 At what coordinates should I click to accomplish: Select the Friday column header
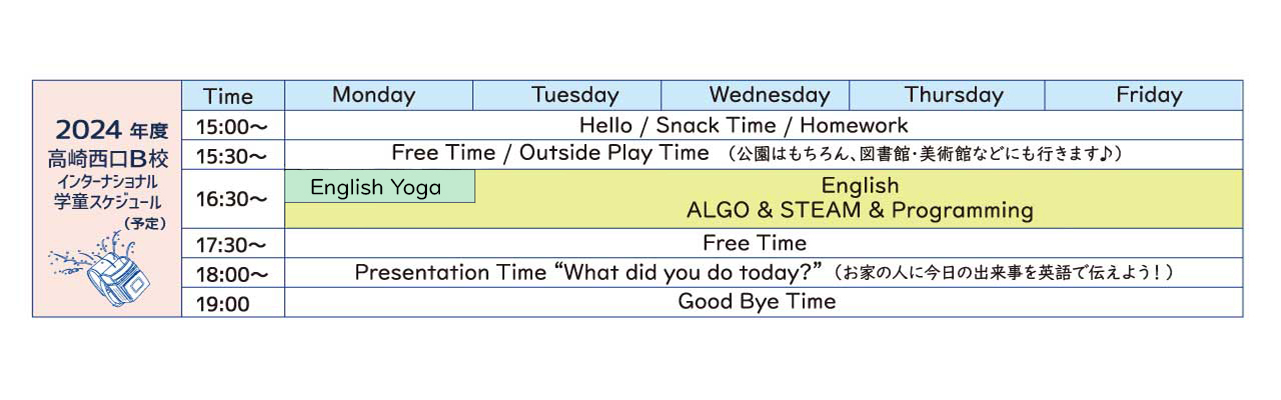pos(1148,96)
